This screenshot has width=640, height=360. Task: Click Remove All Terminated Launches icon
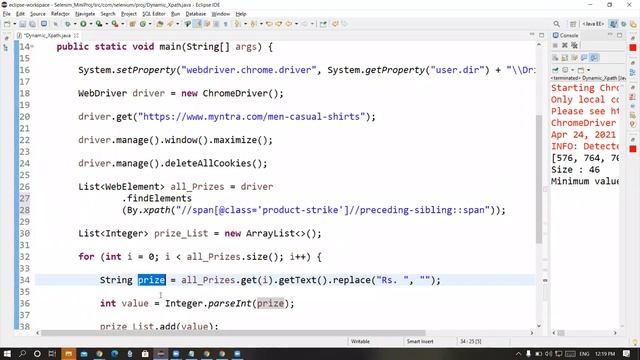point(575,45)
